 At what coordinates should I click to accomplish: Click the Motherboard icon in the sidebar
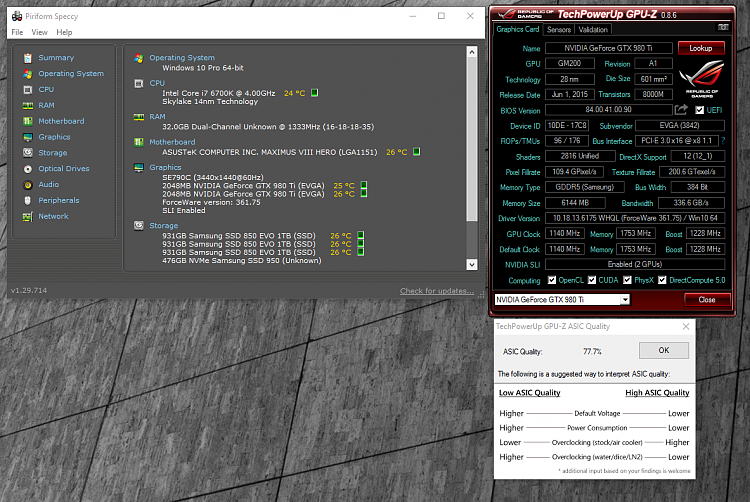28,121
